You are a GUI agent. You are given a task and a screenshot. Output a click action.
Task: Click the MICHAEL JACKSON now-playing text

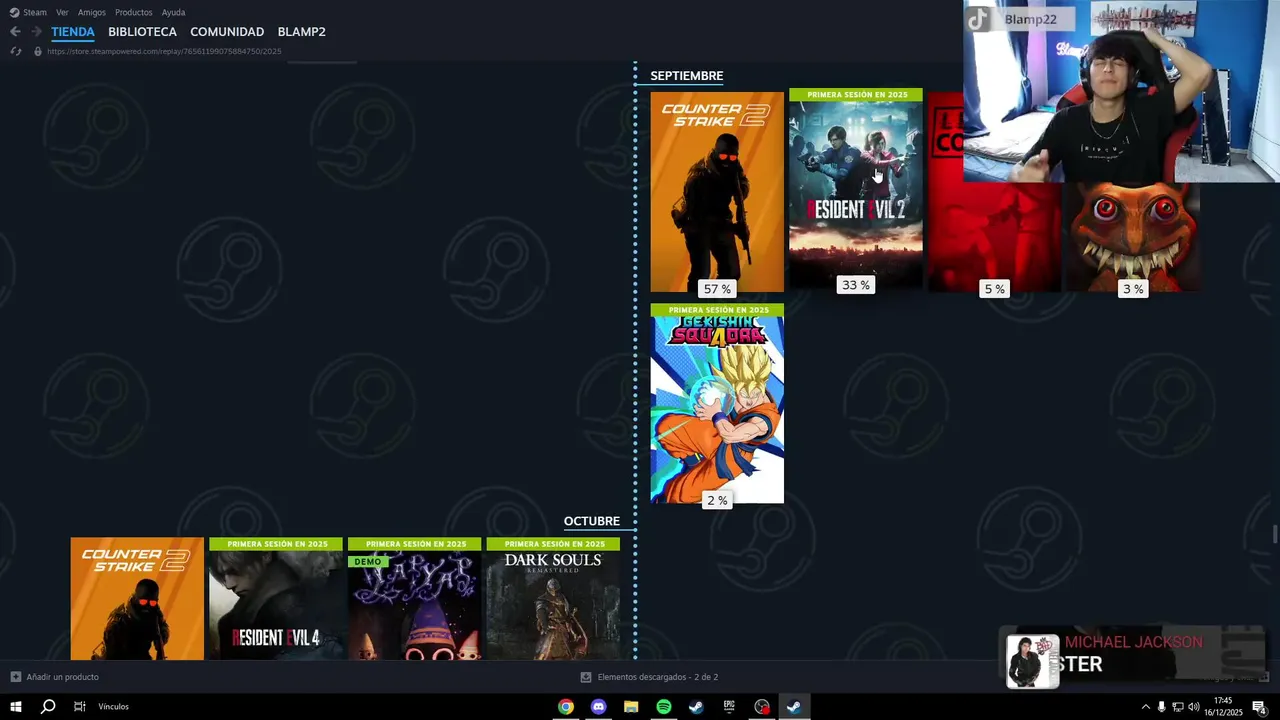coord(1134,642)
